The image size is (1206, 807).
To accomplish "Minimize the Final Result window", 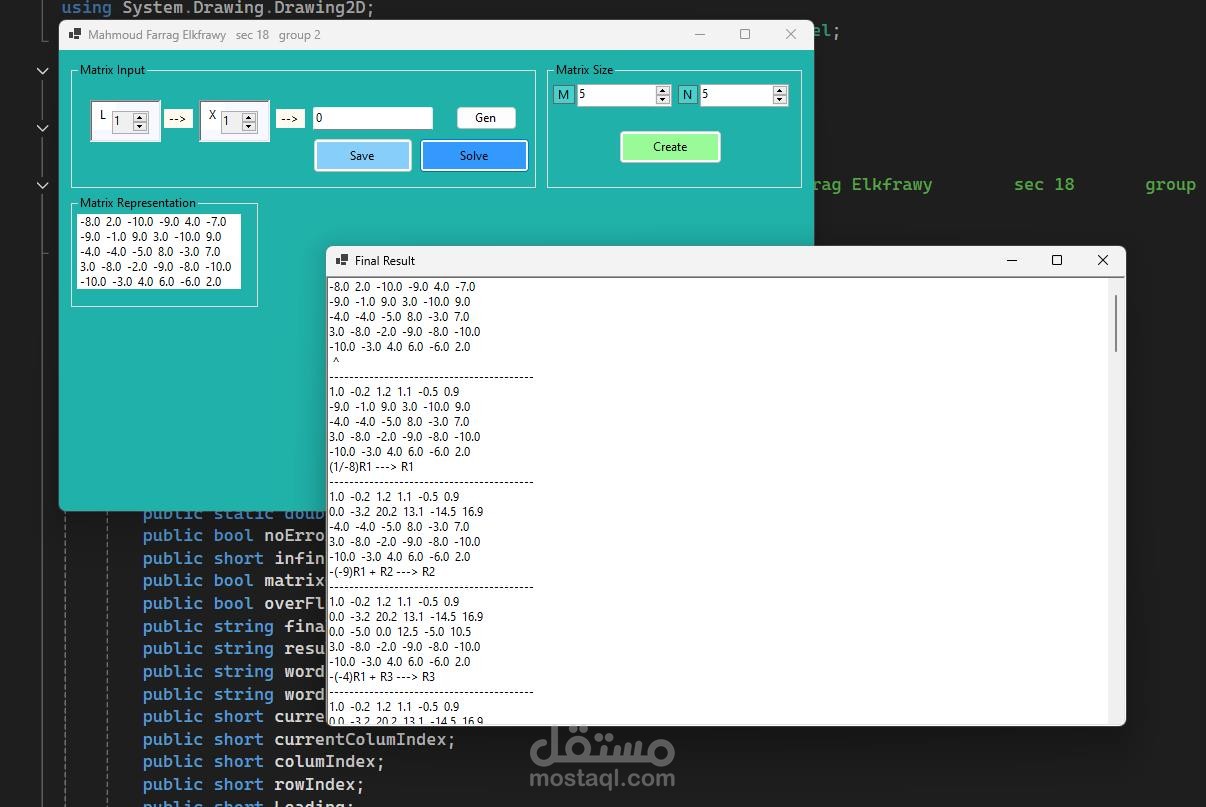I will [x=1012, y=260].
